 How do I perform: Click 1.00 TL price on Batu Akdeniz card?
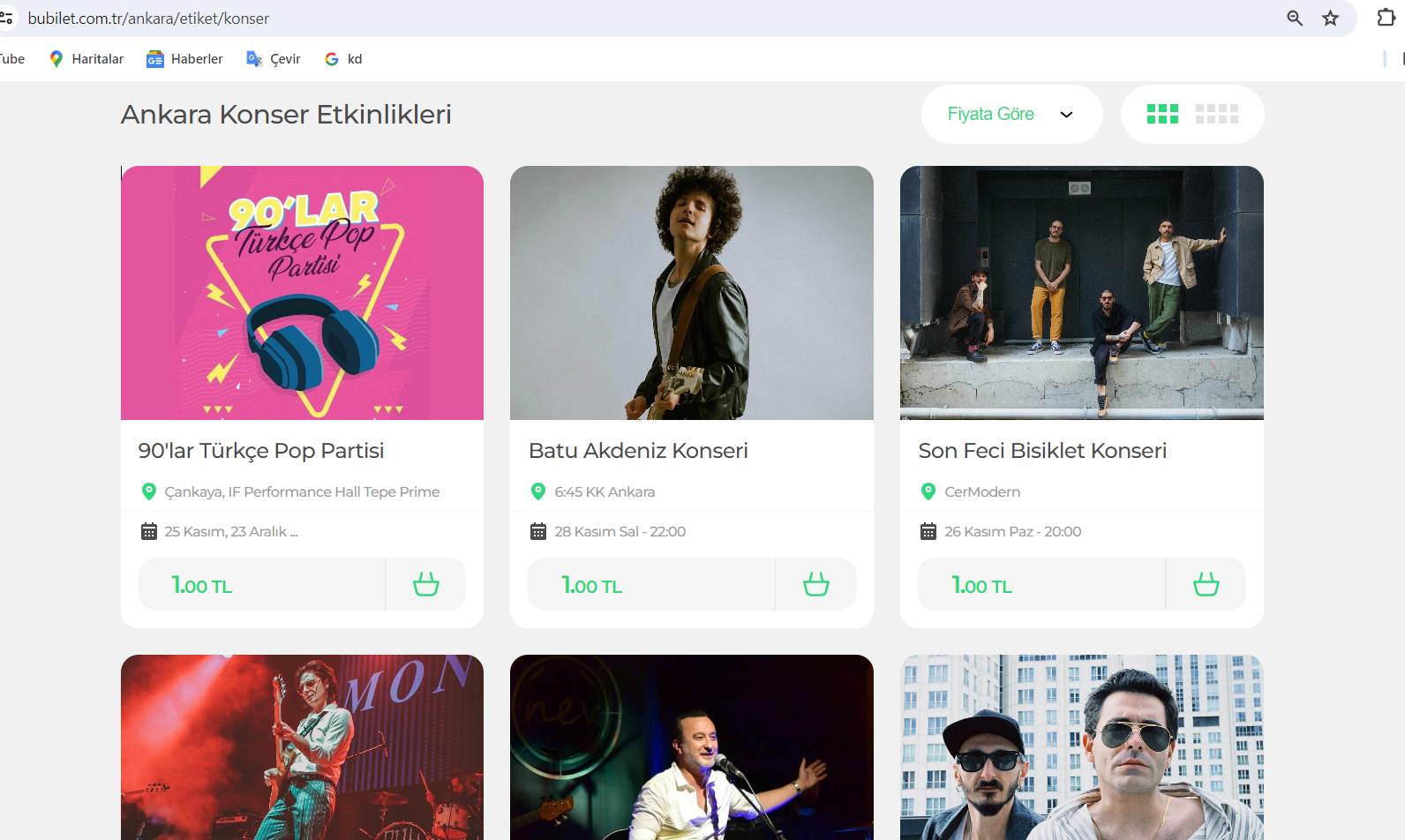tap(592, 585)
